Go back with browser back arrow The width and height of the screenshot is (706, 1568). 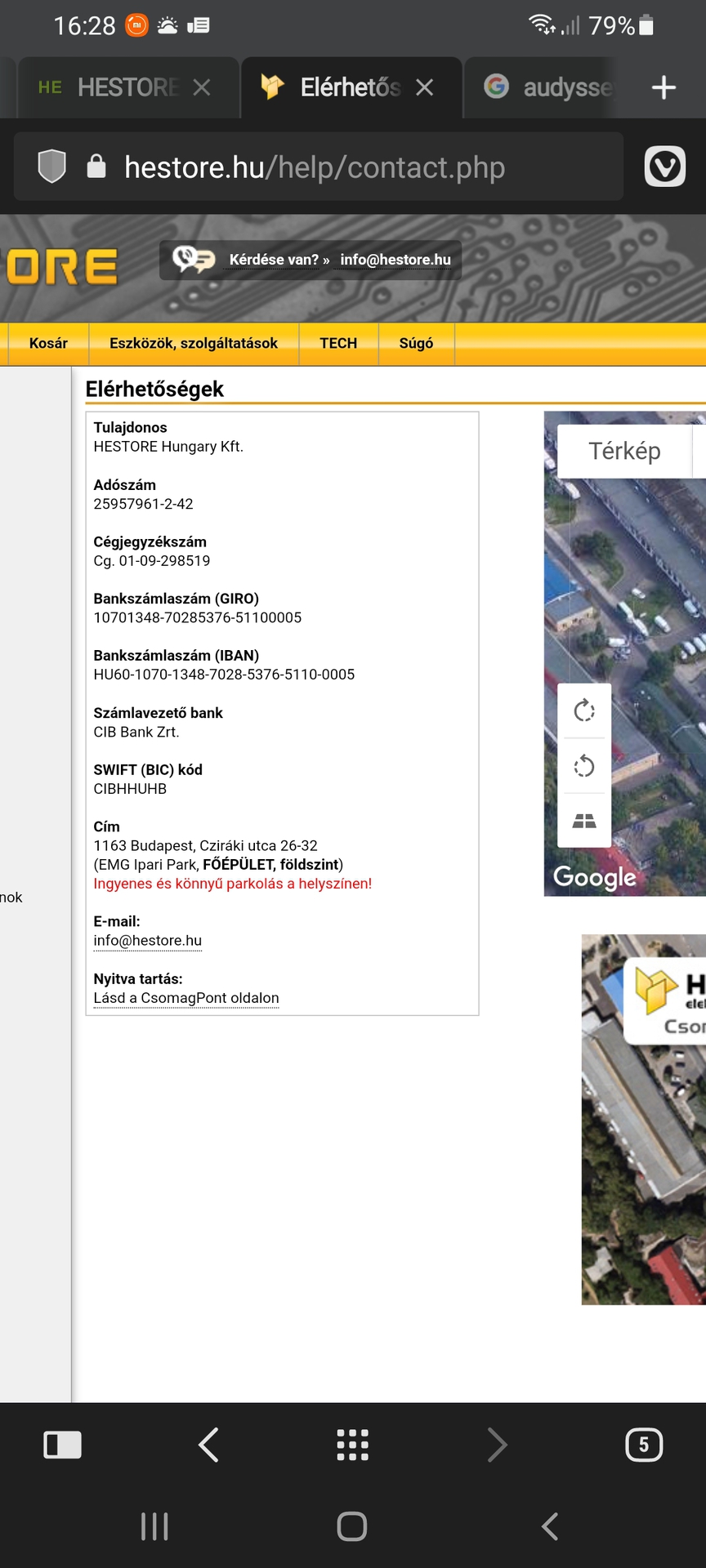click(208, 1445)
